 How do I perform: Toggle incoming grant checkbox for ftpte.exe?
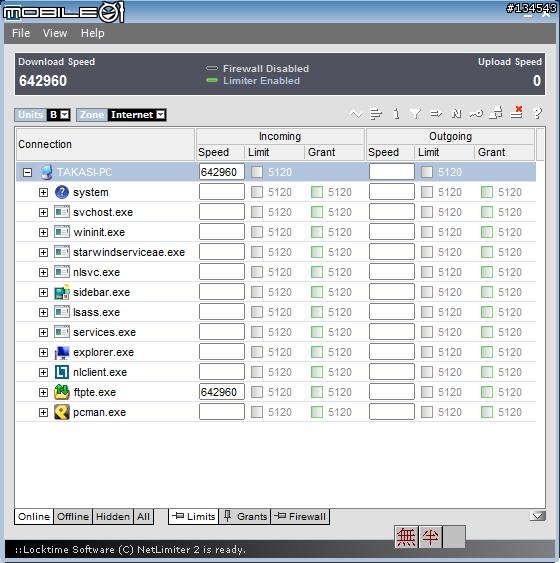(317, 392)
